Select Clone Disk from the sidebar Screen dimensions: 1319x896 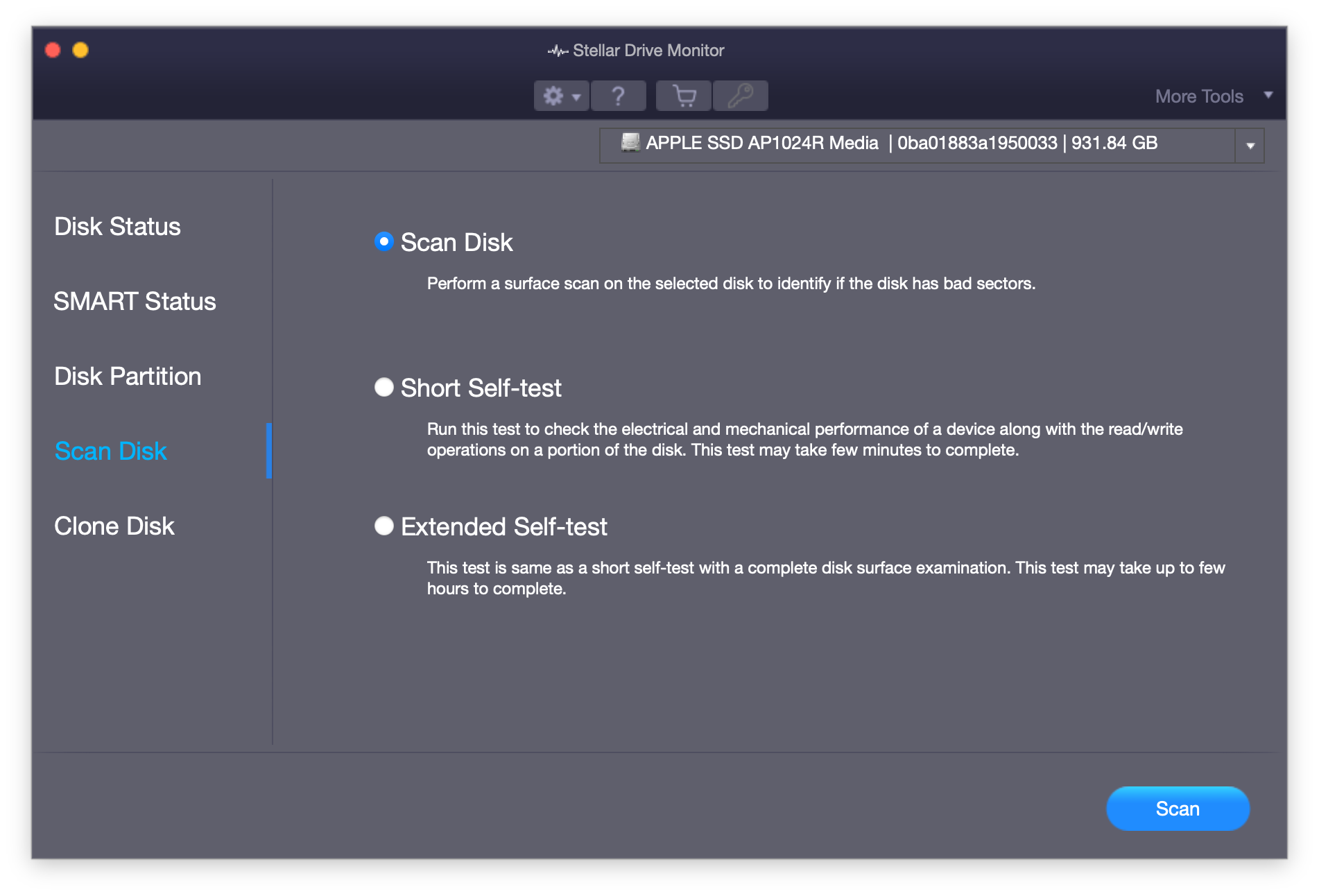pyautogui.click(x=114, y=526)
